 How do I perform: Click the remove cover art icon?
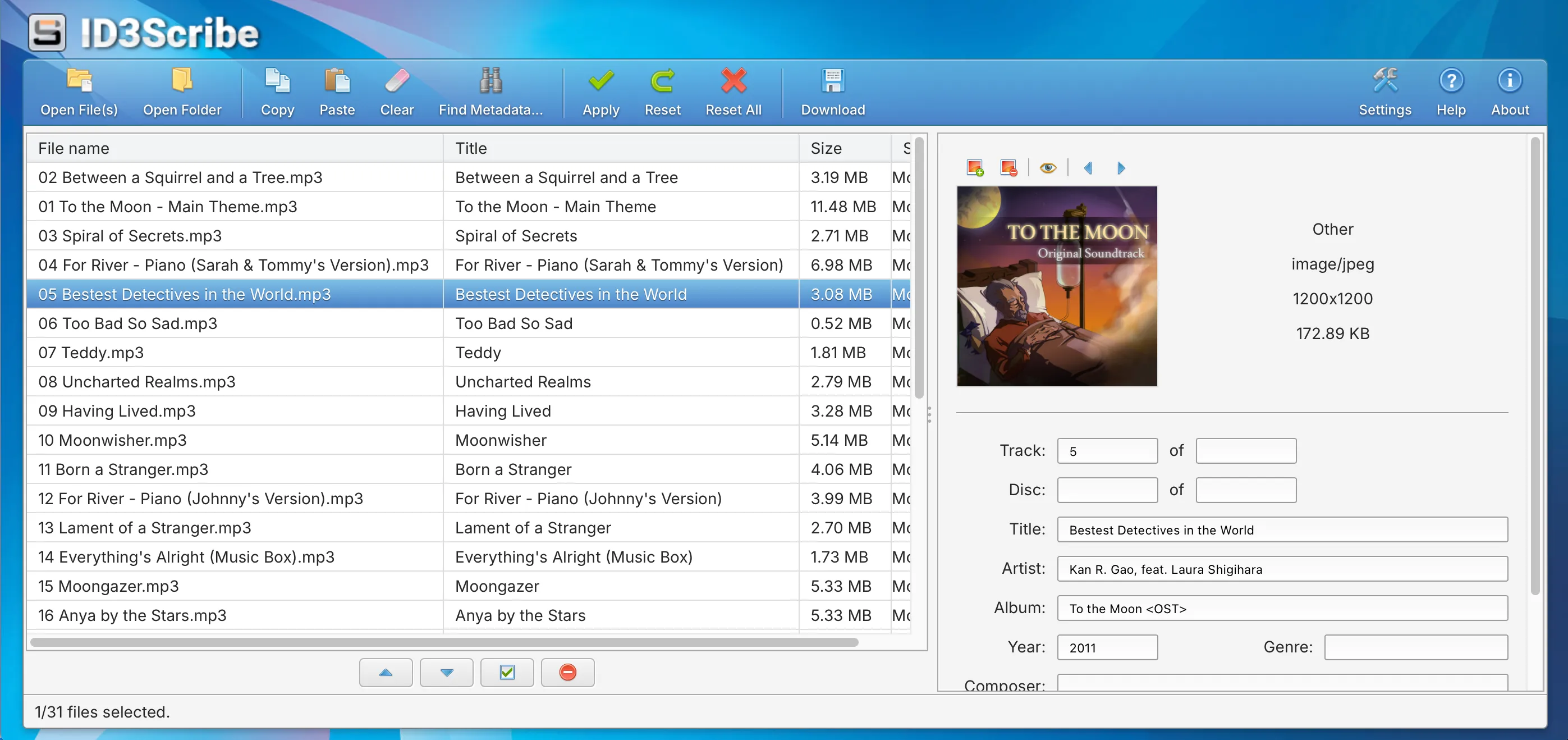[1008, 167]
